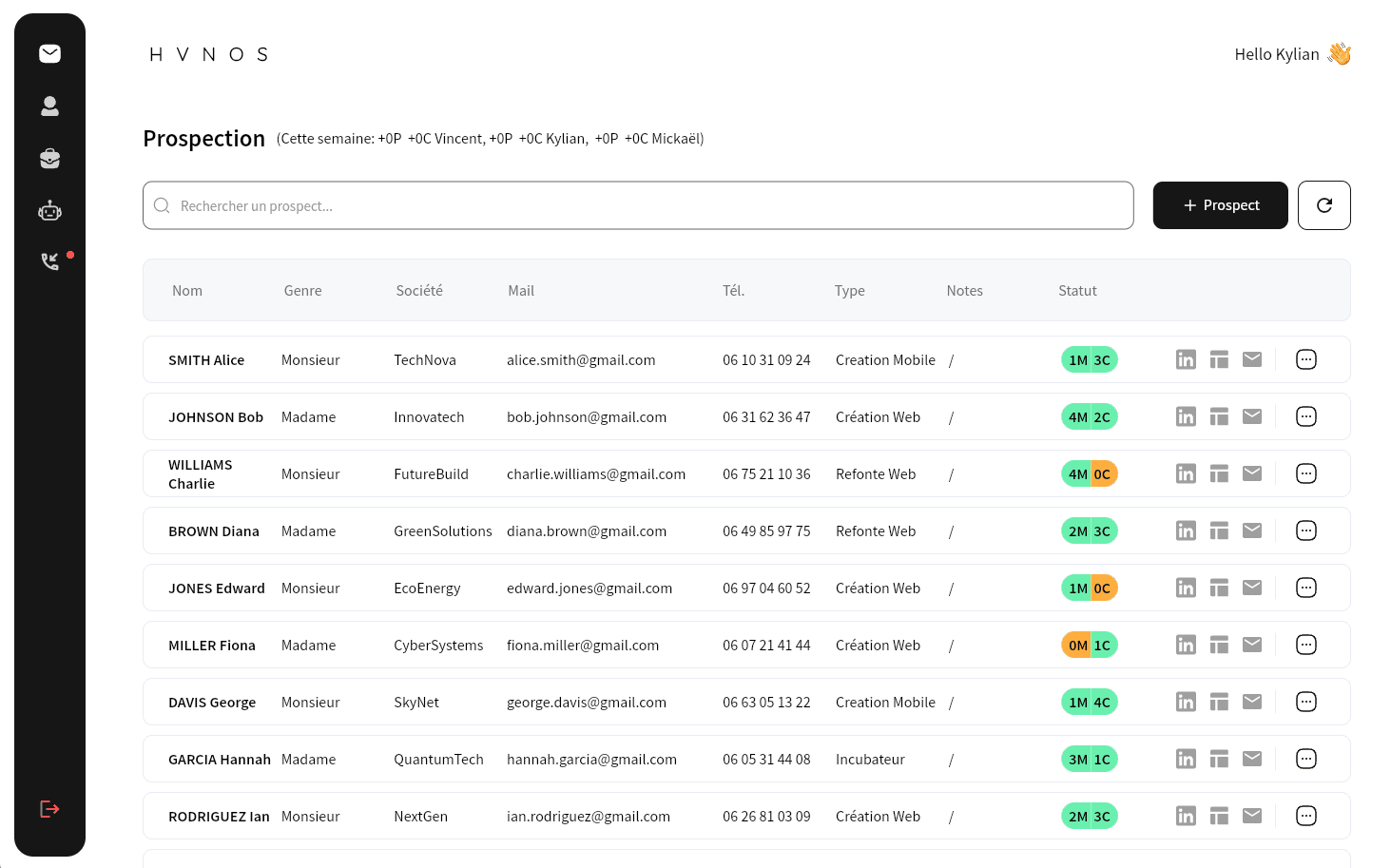Open the AI assistant robot icon
Image resolution: width=1391 pixels, height=868 pixels.
pos(49,210)
